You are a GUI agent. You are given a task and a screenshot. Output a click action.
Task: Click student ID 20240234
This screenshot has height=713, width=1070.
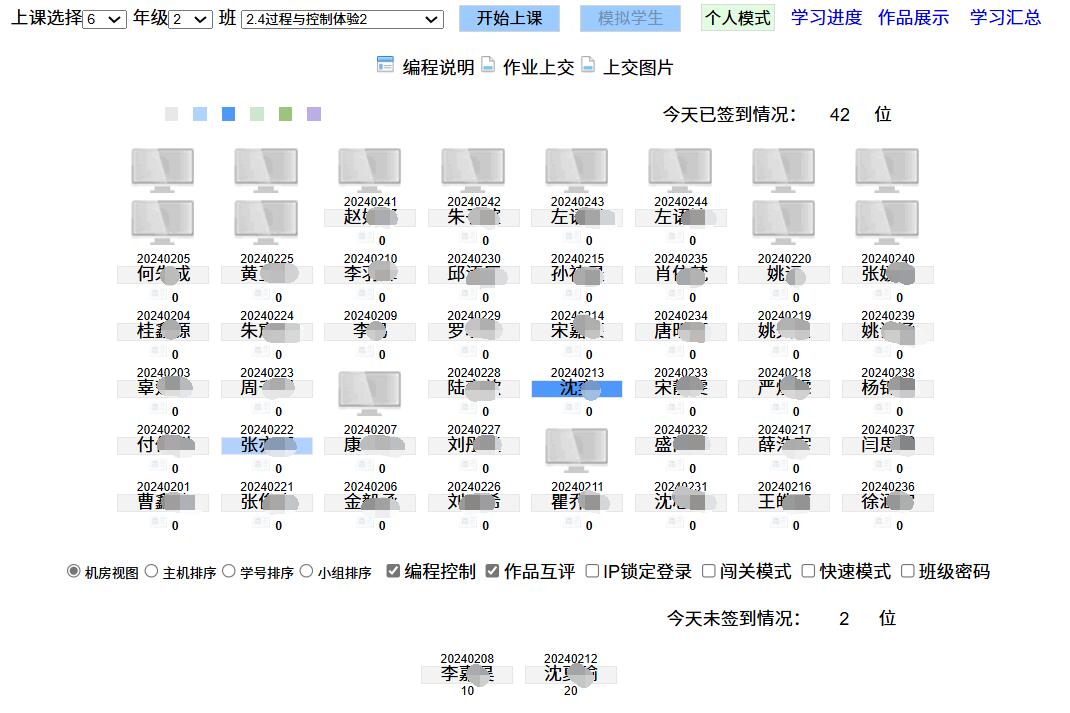click(x=681, y=316)
